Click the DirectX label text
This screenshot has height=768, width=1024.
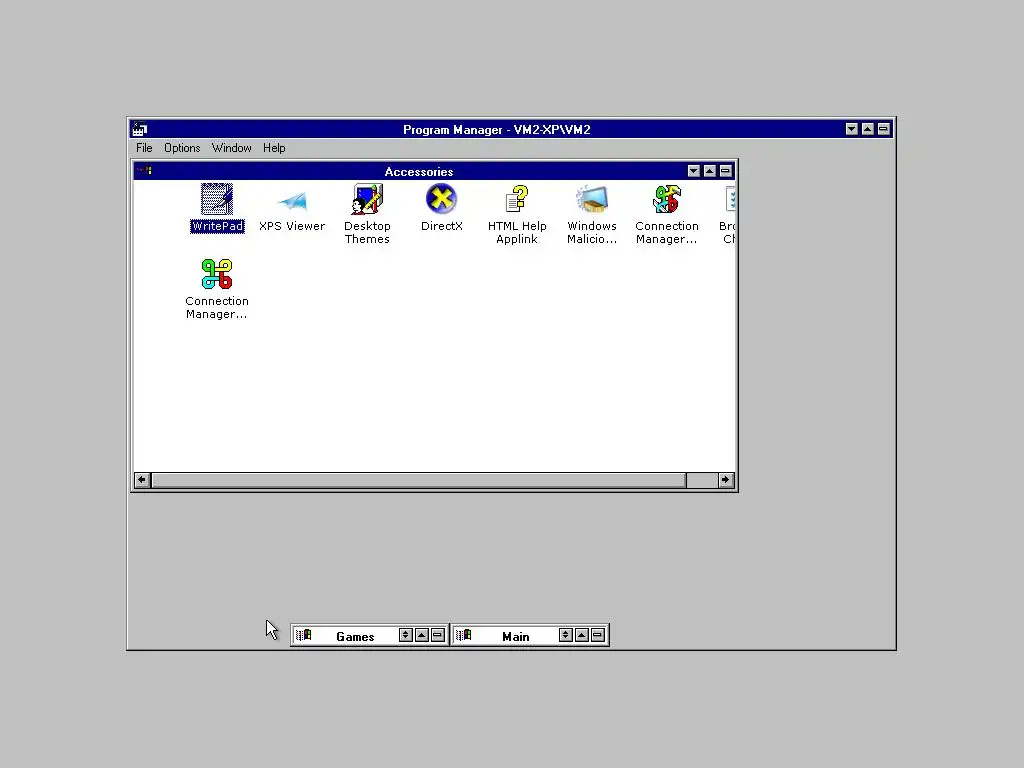pyautogui.click(x=442, y=226)
